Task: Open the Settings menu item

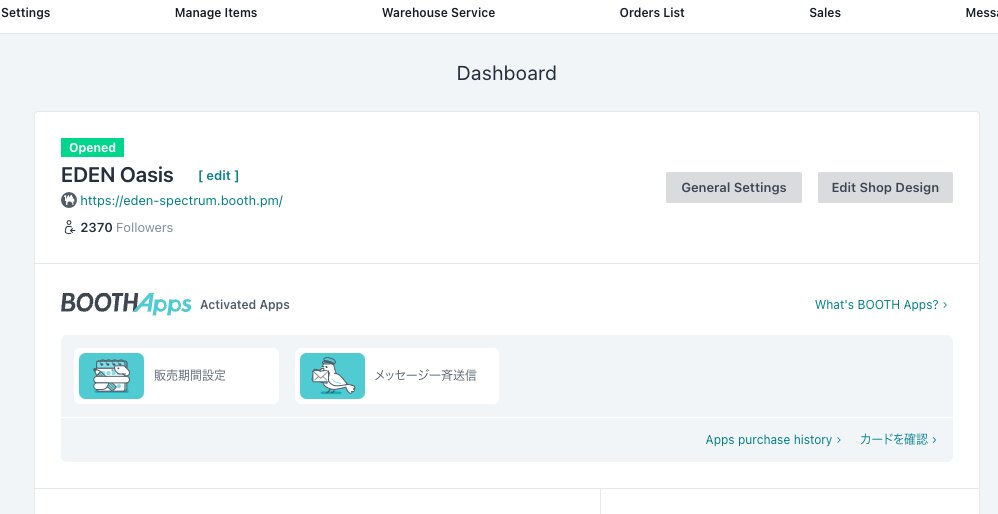Action: tap(25, 13)
